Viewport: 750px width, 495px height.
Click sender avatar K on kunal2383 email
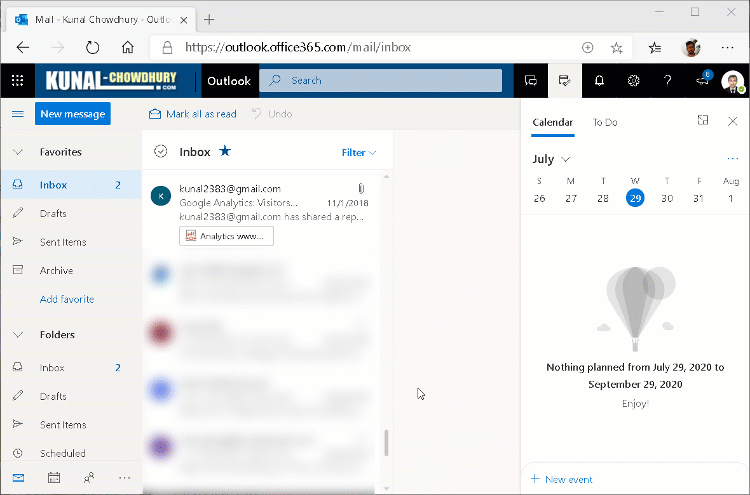click(x=161, y=196)
